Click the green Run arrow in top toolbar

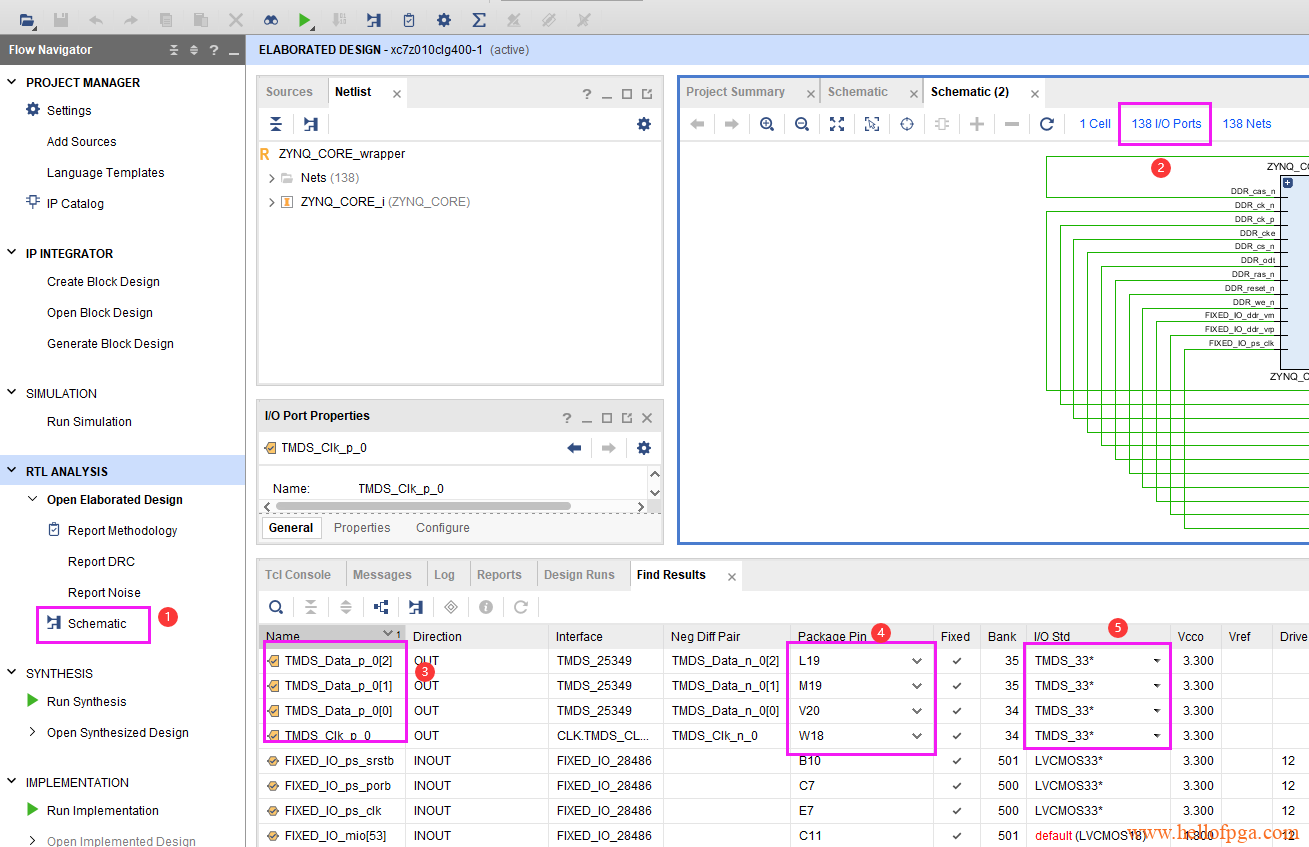pyautogui.click(x=304, y=20)
